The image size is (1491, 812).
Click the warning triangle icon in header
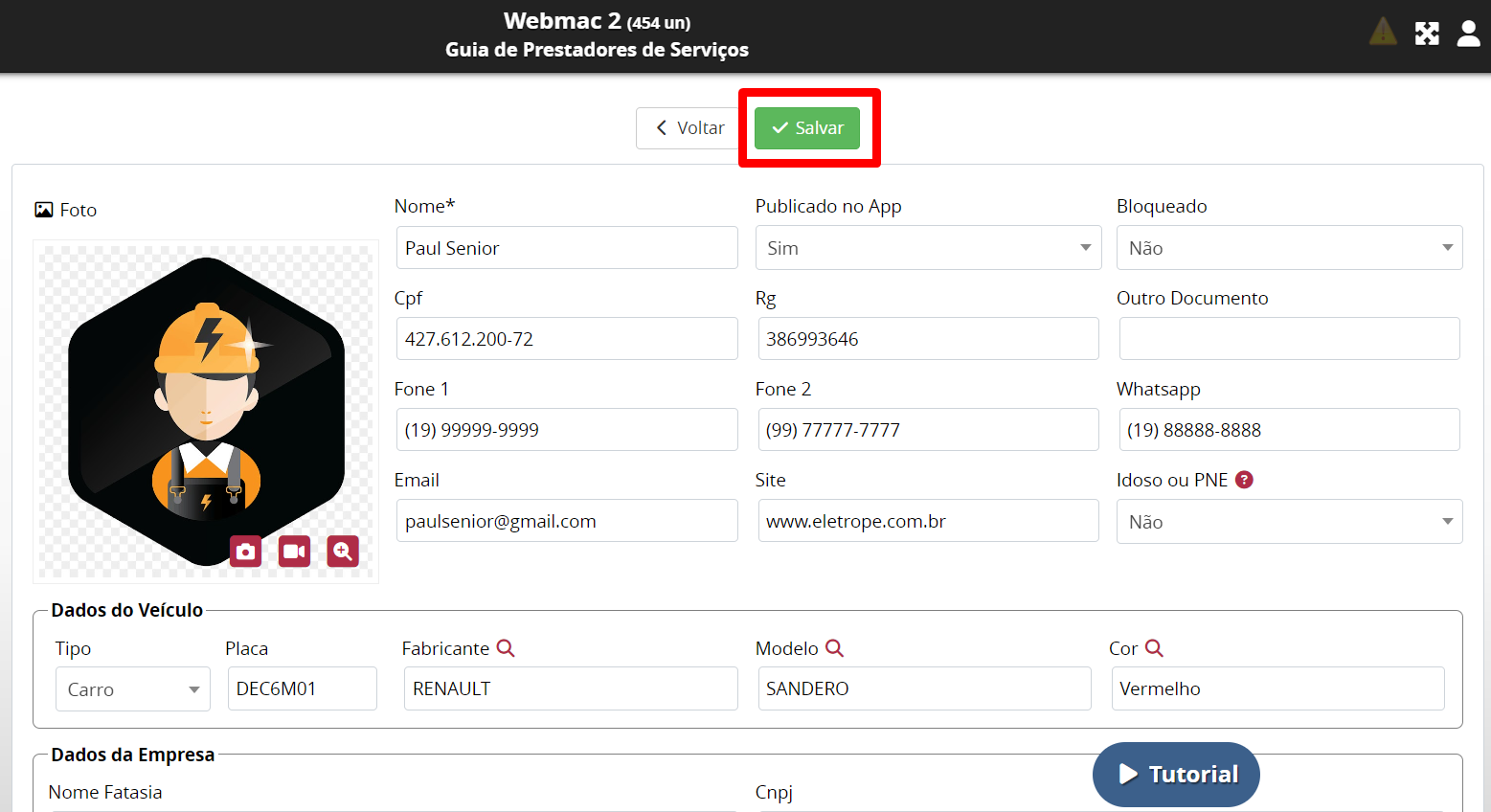click(x=1382, y=34)
